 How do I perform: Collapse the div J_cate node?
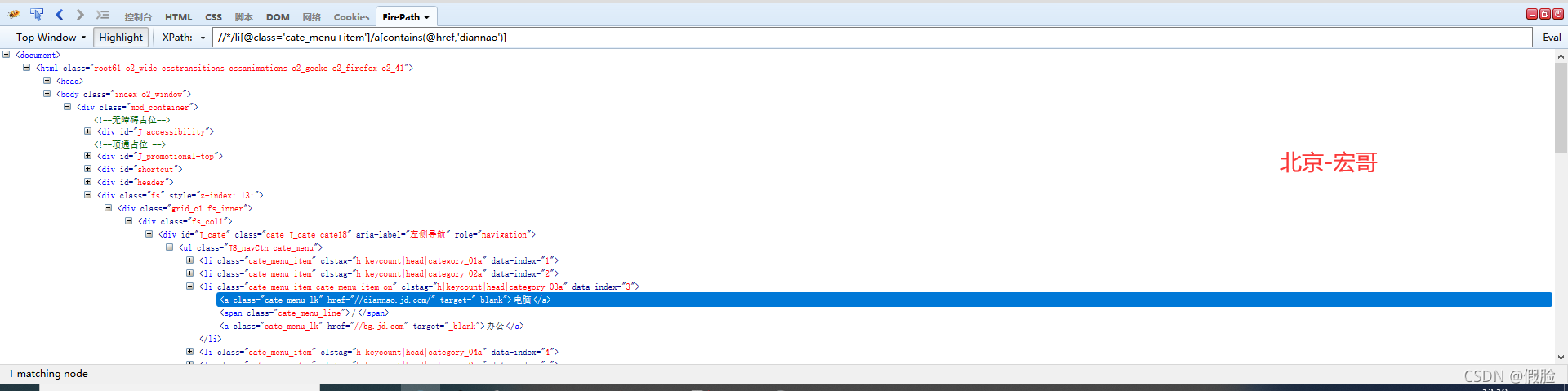tap(149, 234)
